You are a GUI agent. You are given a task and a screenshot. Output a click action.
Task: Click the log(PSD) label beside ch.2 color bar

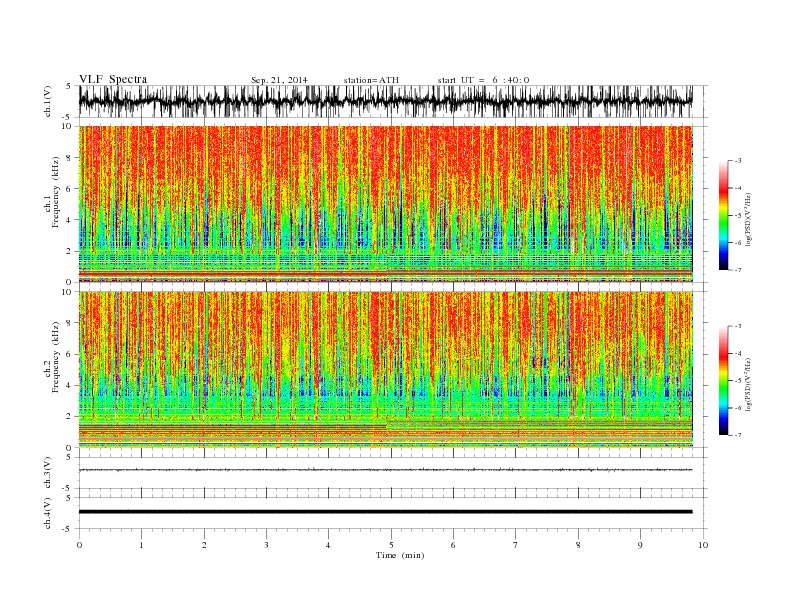[749, 384]
